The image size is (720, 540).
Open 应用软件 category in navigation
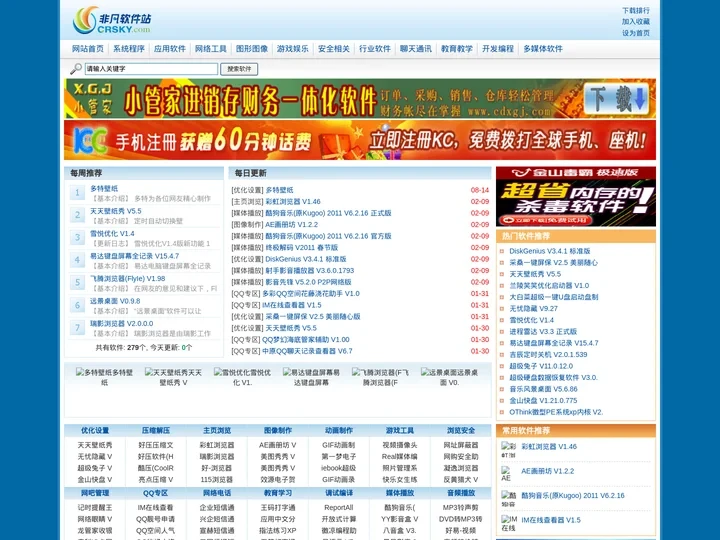point(169,49)
